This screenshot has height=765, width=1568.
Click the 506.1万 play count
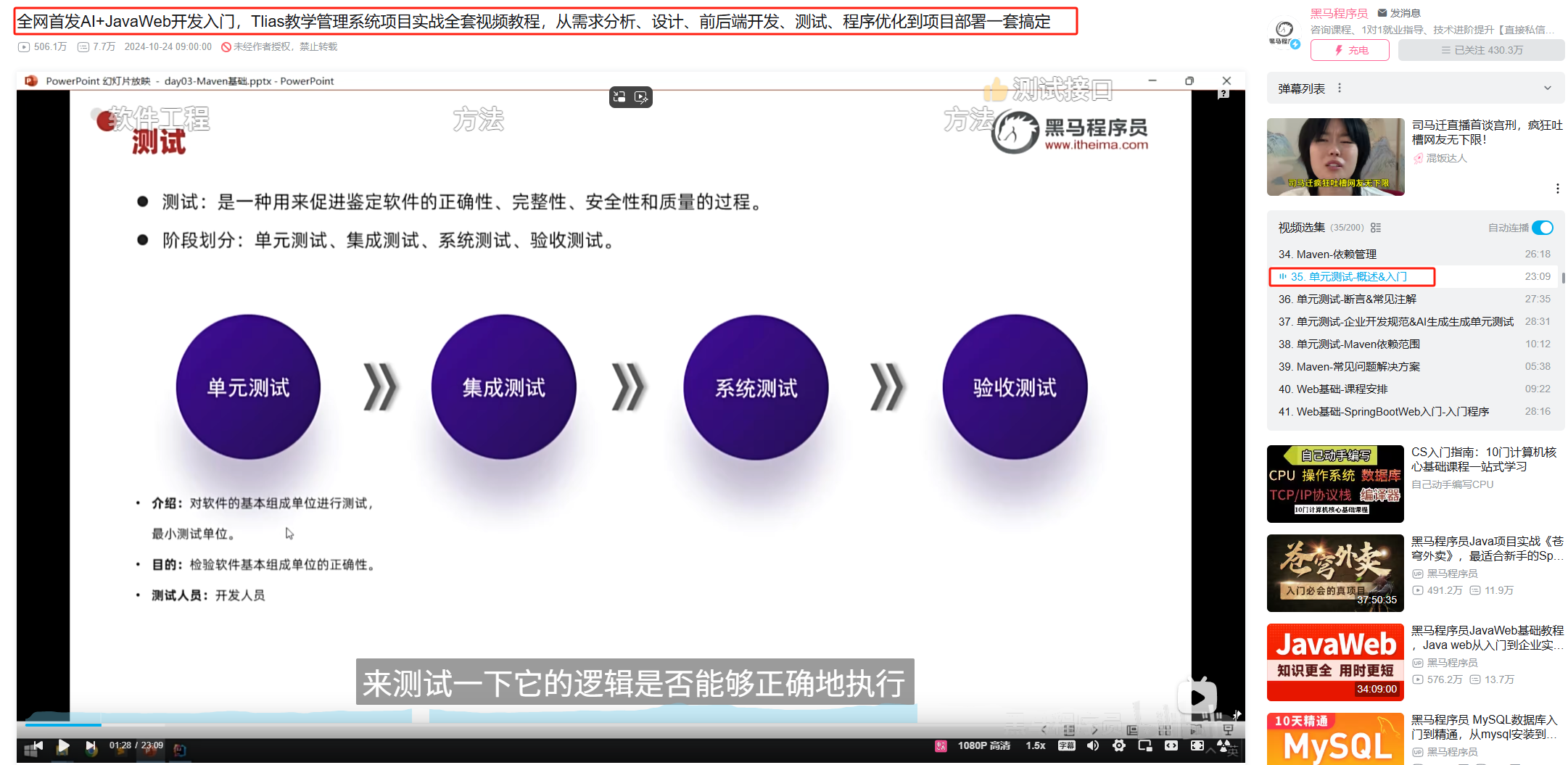point(43,46)
